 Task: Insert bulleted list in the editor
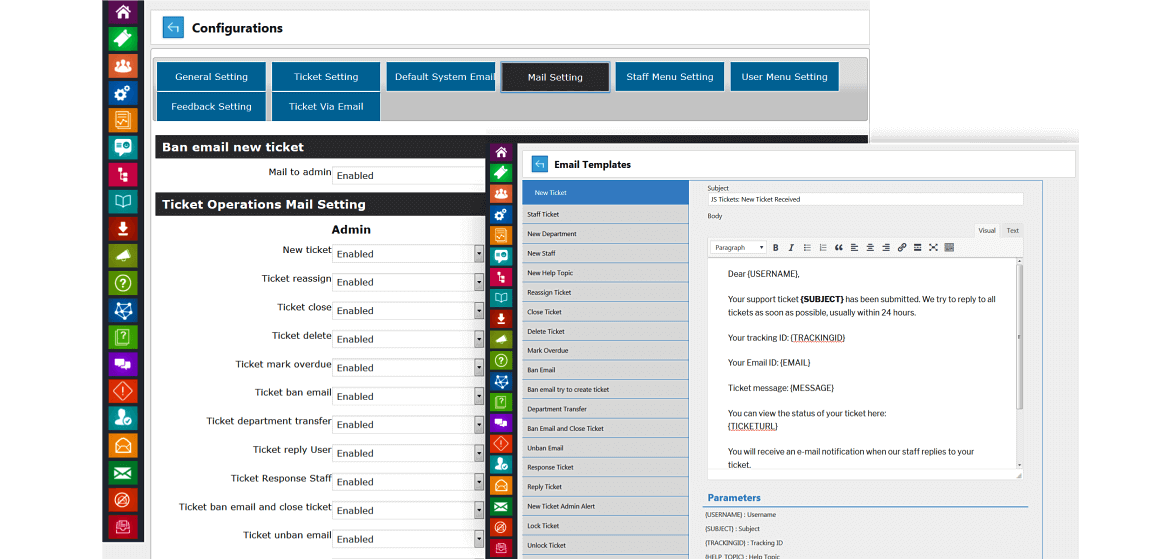(807, 248)
